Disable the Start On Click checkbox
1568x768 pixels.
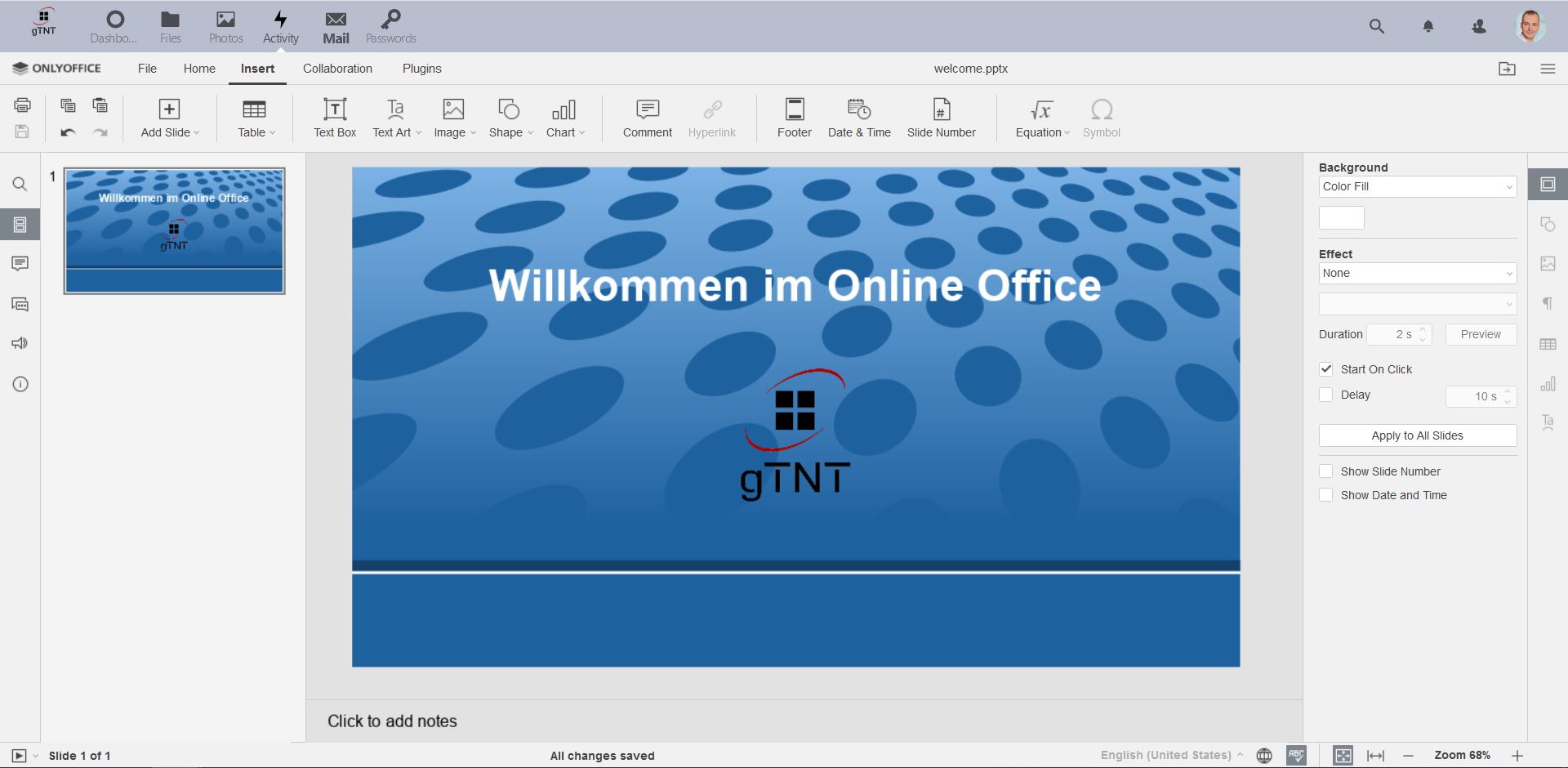coord(1326,369)
